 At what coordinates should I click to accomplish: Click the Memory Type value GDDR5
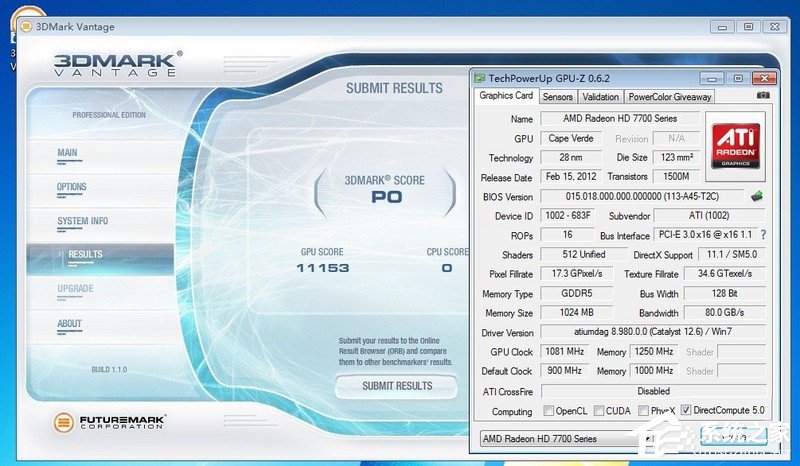click(577, 293)
